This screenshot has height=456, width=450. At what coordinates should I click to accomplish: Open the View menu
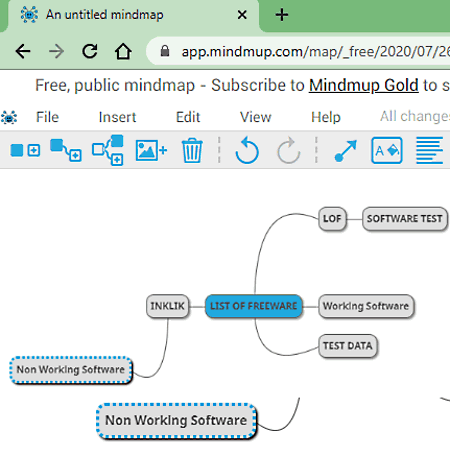tap(256, 117)
